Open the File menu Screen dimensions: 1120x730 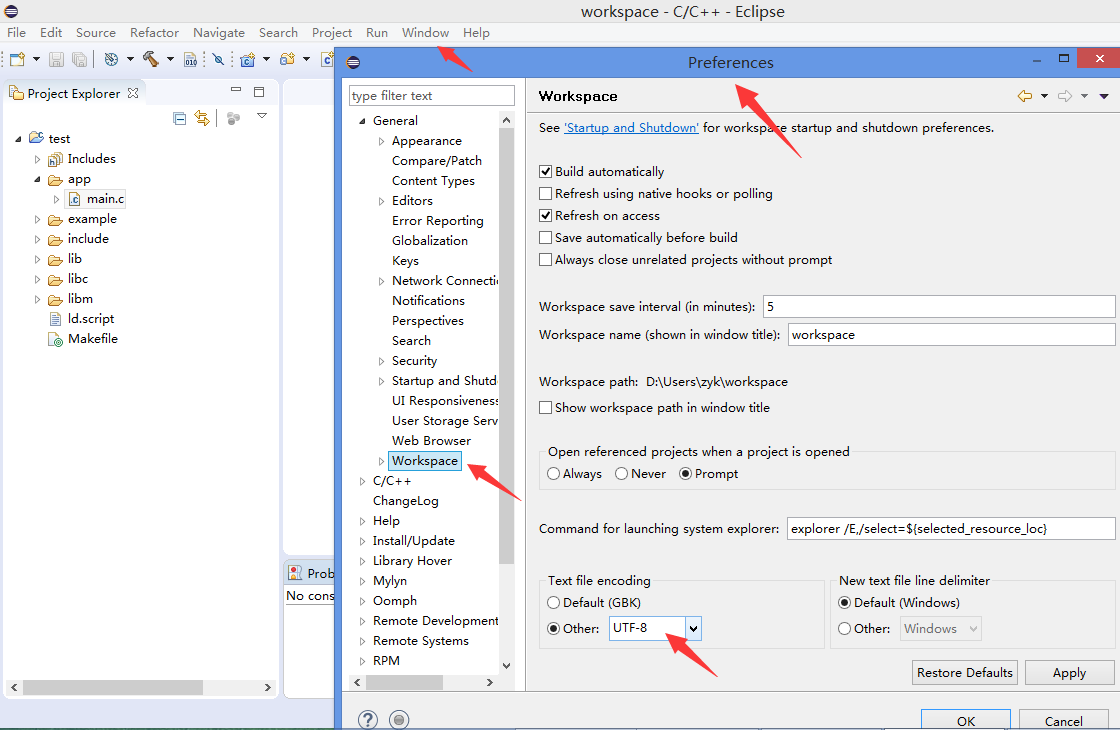click(16, 33)
